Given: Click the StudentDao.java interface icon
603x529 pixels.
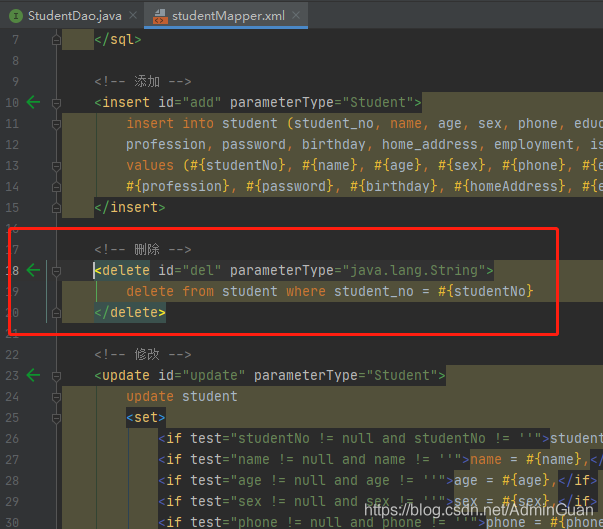Looking at the screenshot, I should 16,16.
